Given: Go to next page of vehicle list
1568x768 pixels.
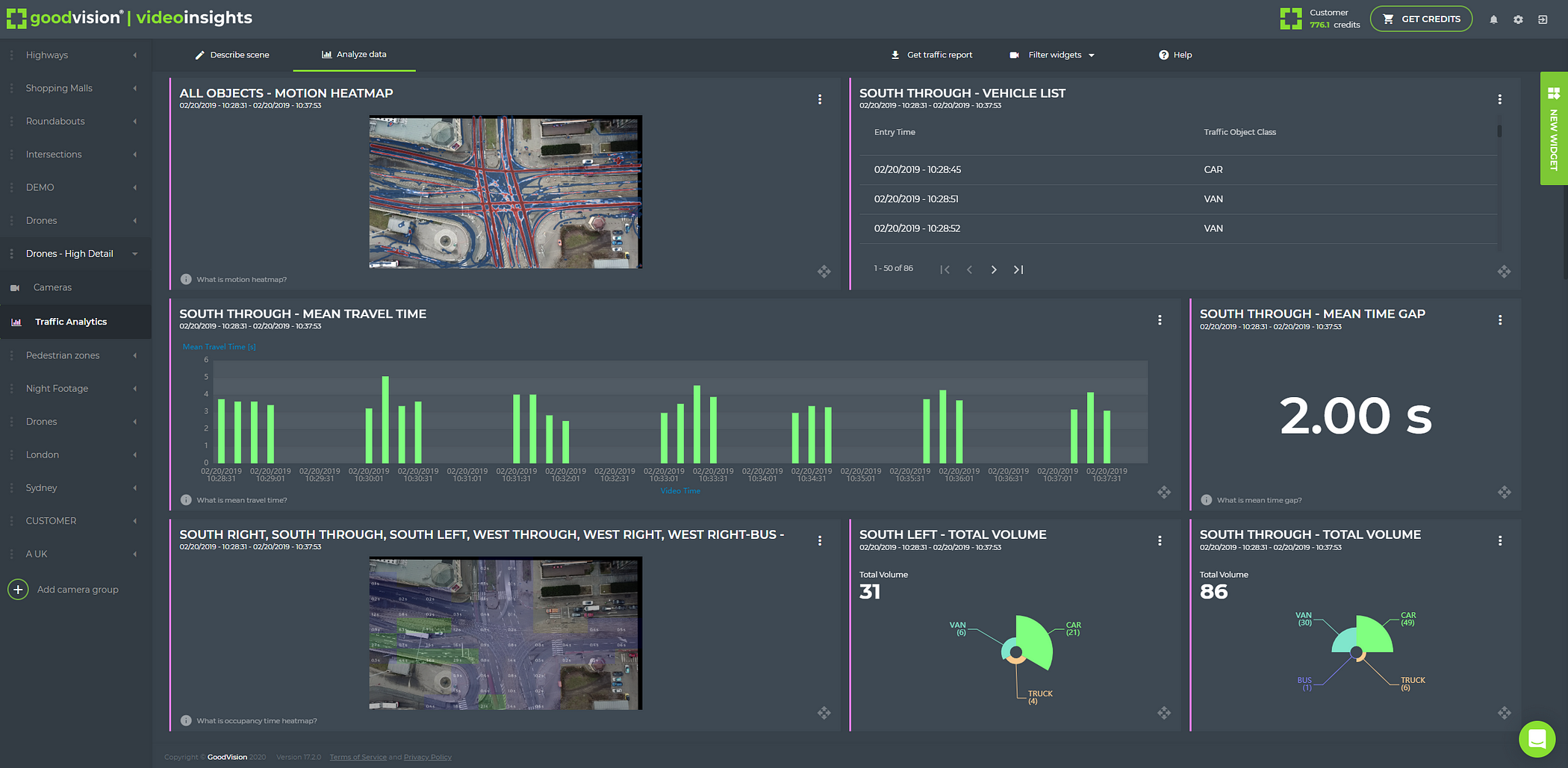Looking at the screenshot, I should 994,269.
